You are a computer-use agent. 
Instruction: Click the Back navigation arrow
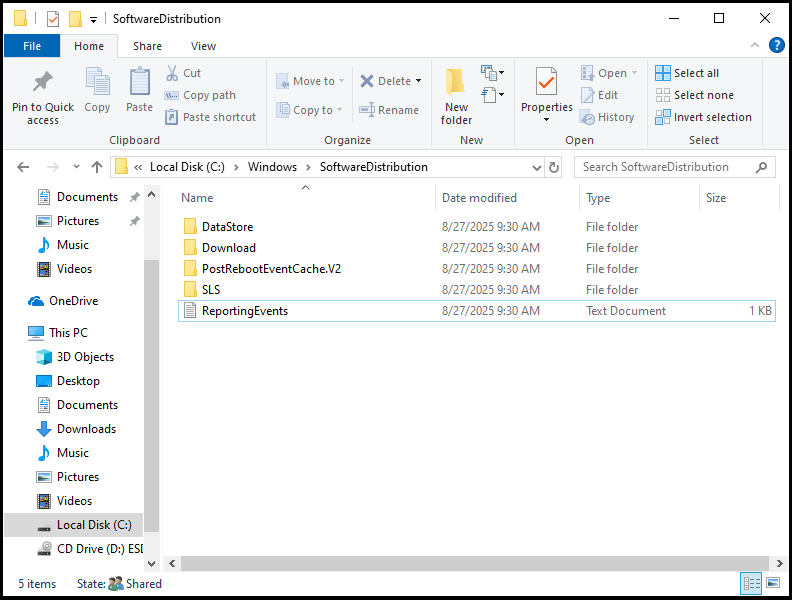(x=23, y=167)
